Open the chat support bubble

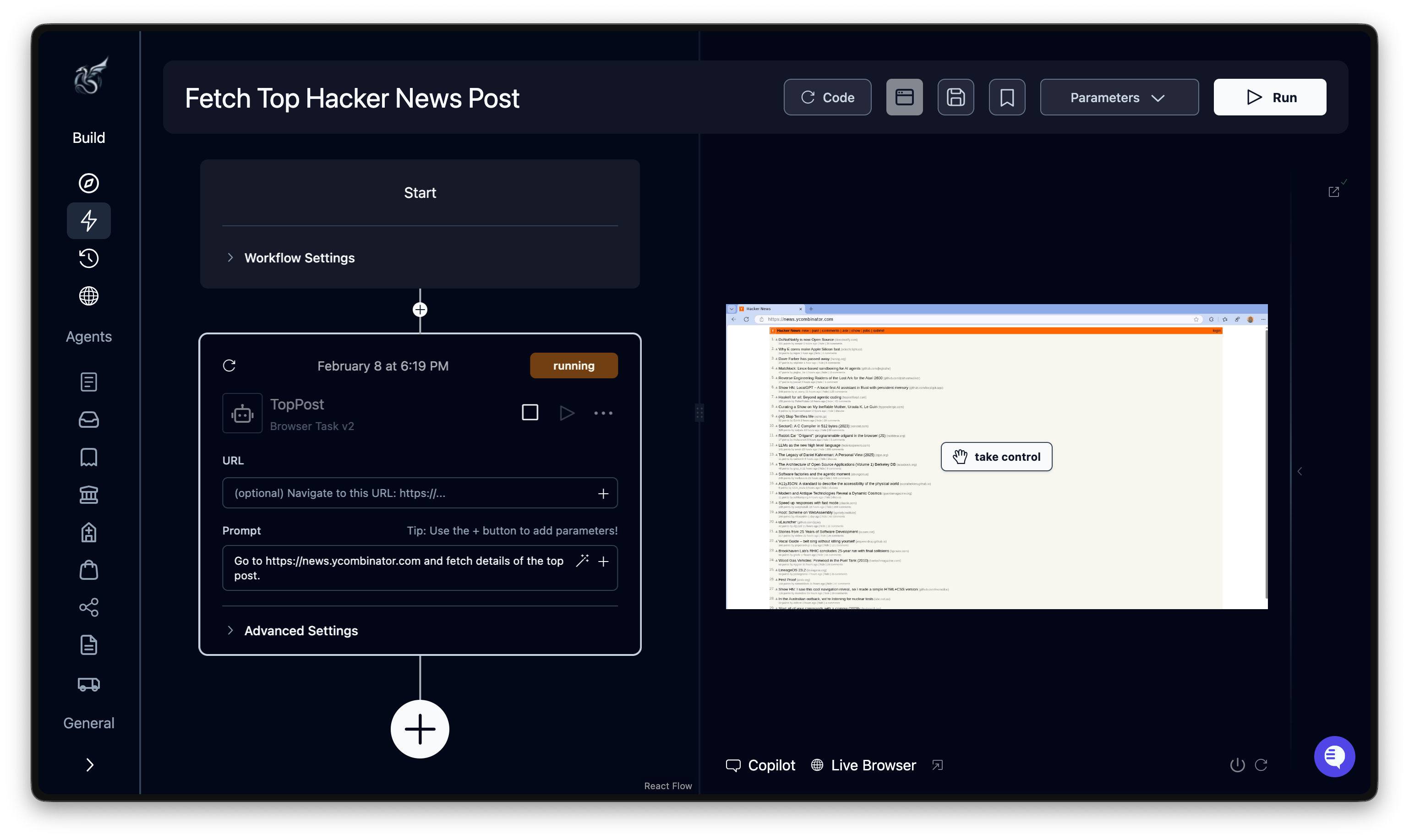tap(1334, 757)
